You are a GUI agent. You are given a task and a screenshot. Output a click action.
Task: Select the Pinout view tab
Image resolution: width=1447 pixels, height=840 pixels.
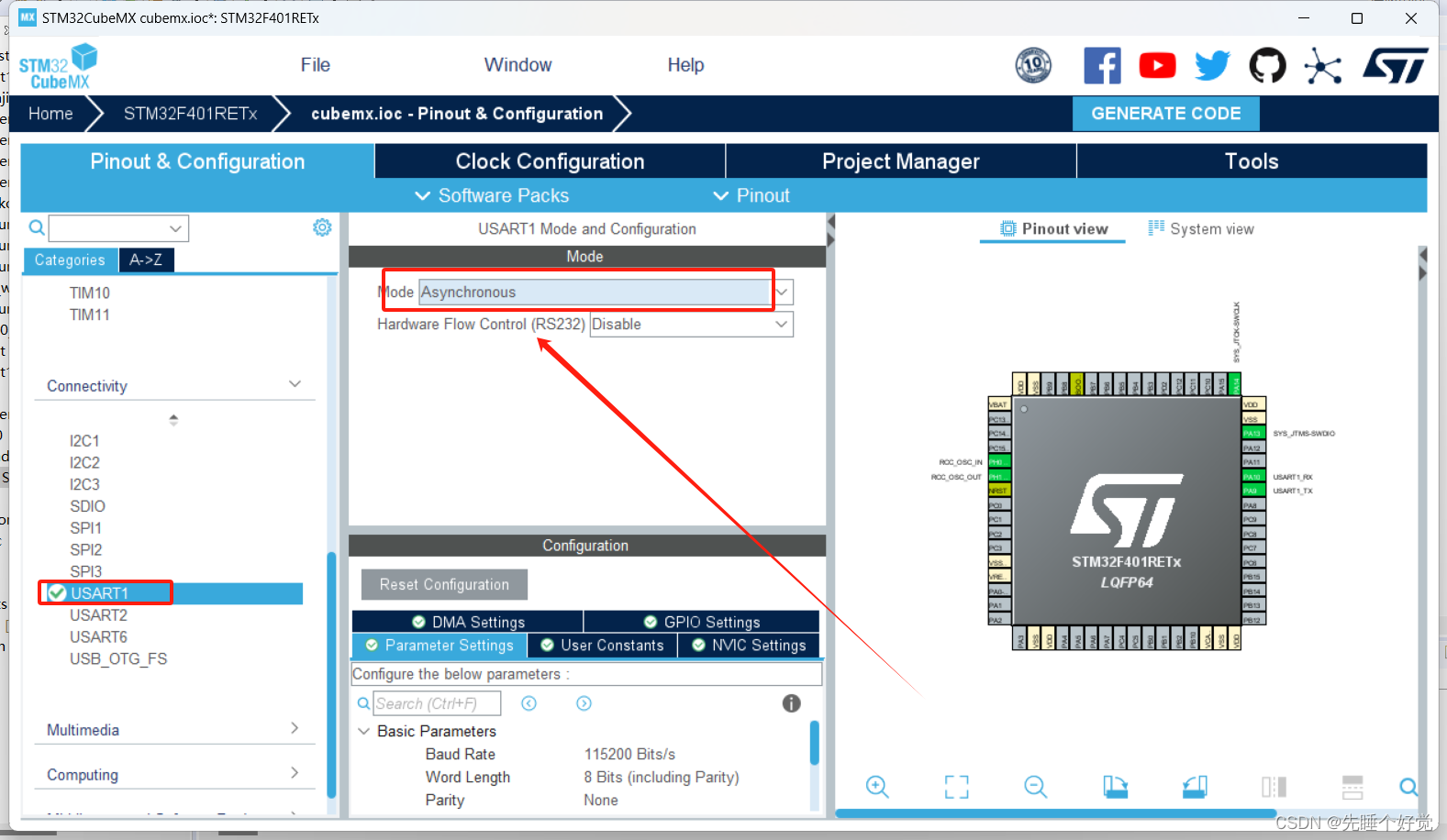tap(1053, 229)
